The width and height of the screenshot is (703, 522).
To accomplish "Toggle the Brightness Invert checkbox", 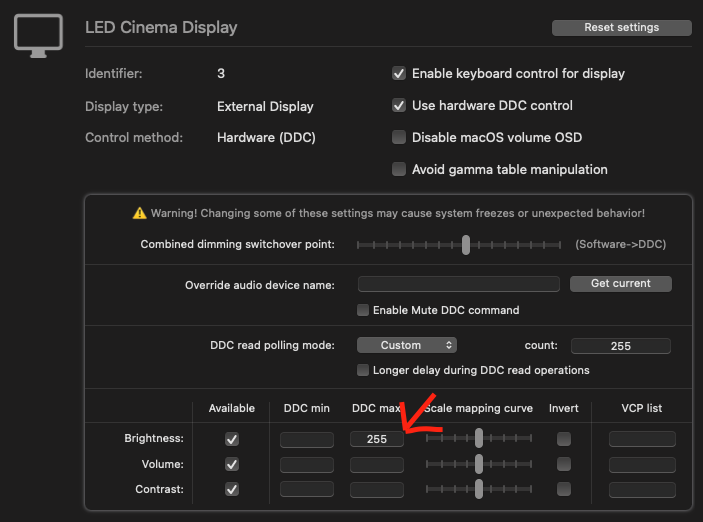I will (564, 439).
